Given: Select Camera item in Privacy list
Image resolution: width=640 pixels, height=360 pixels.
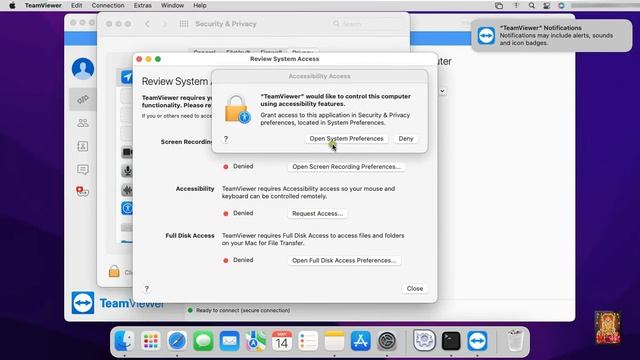Looking at the screenshot, I should pyautogui.click(x=127, y=152).
